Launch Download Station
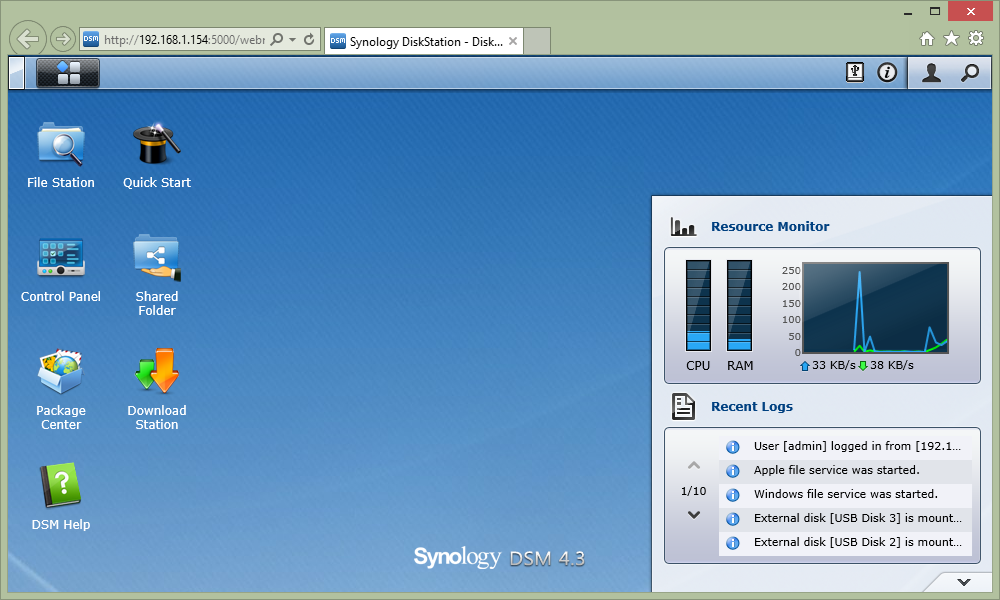Viewport: 1000px width, 600px height. (157, 390)
